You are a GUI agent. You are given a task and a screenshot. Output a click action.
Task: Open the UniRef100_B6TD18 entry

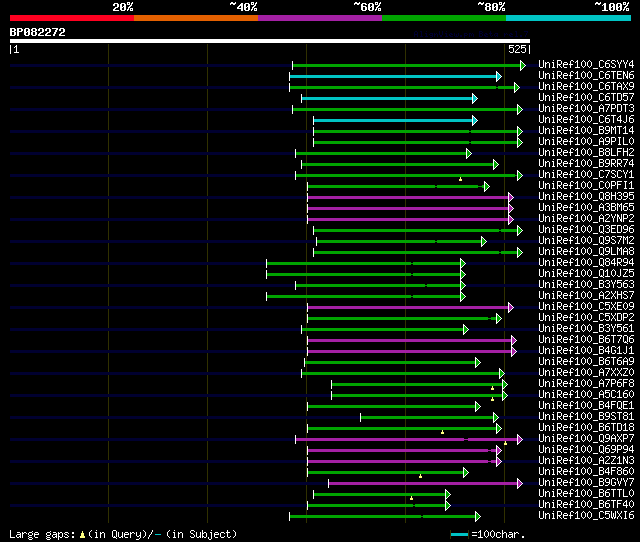(586, 428)
